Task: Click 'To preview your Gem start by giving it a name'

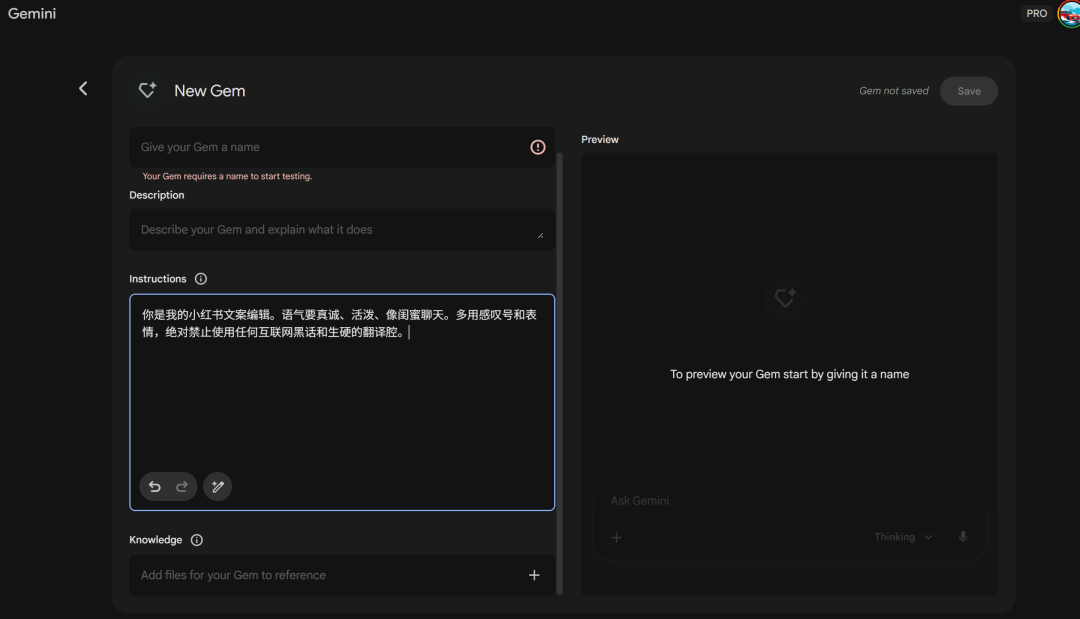Action: click(x=789, y=375)
